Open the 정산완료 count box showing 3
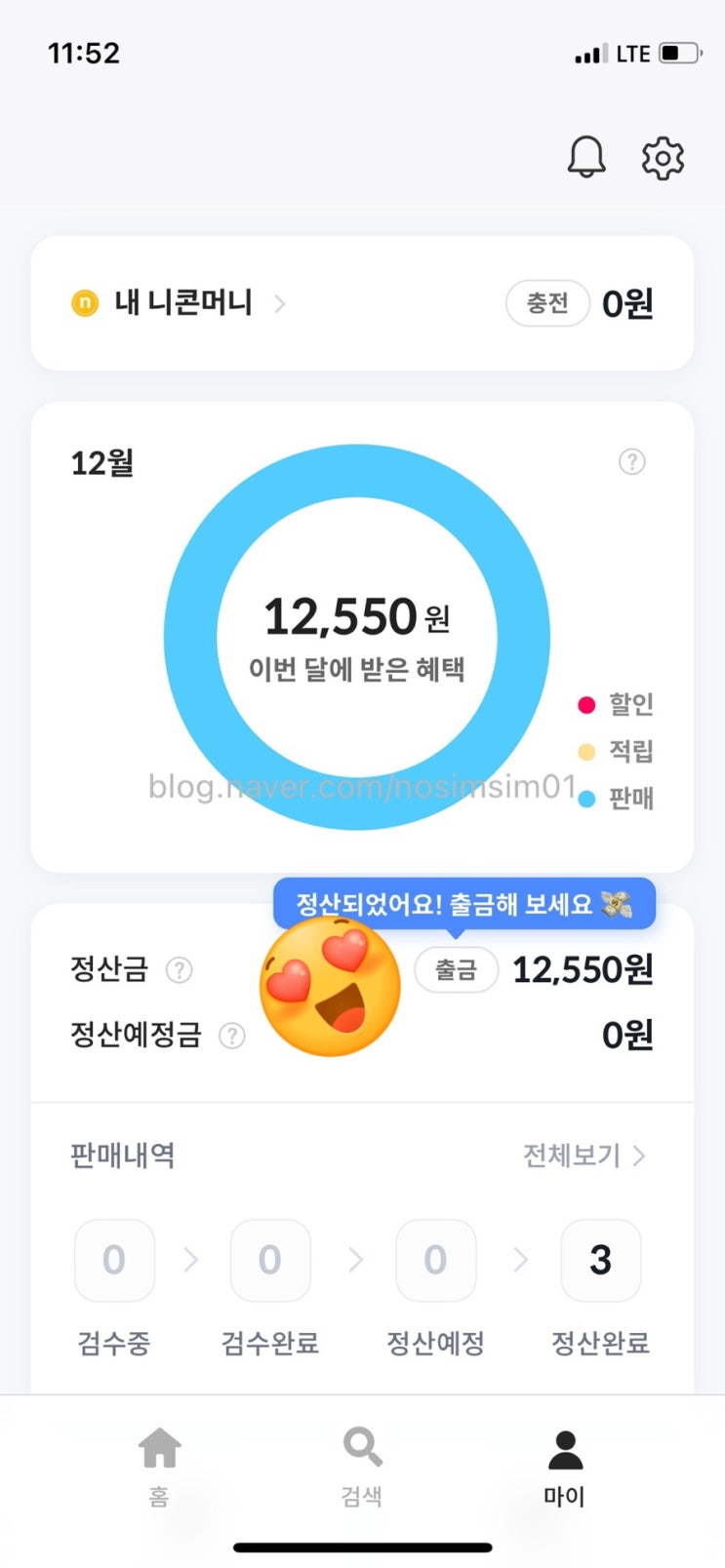 pyautogui.click(x=601, y=1260)
